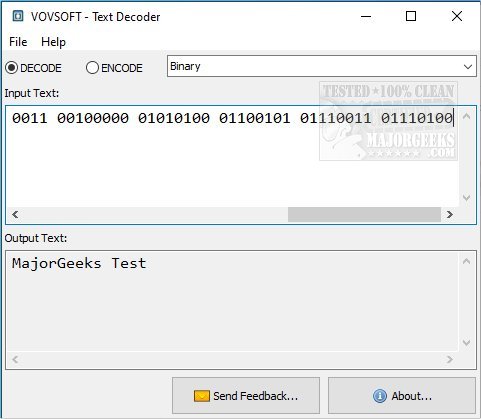Click the envelope icon on Send Feedback
The image size is (481, 419).
click(x=201, y=396)
